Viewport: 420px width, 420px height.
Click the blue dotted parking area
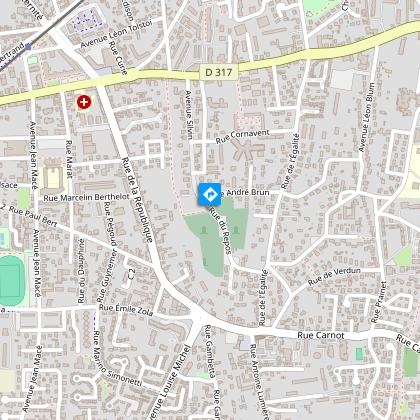pyautogui.click(x=85, y=20)
